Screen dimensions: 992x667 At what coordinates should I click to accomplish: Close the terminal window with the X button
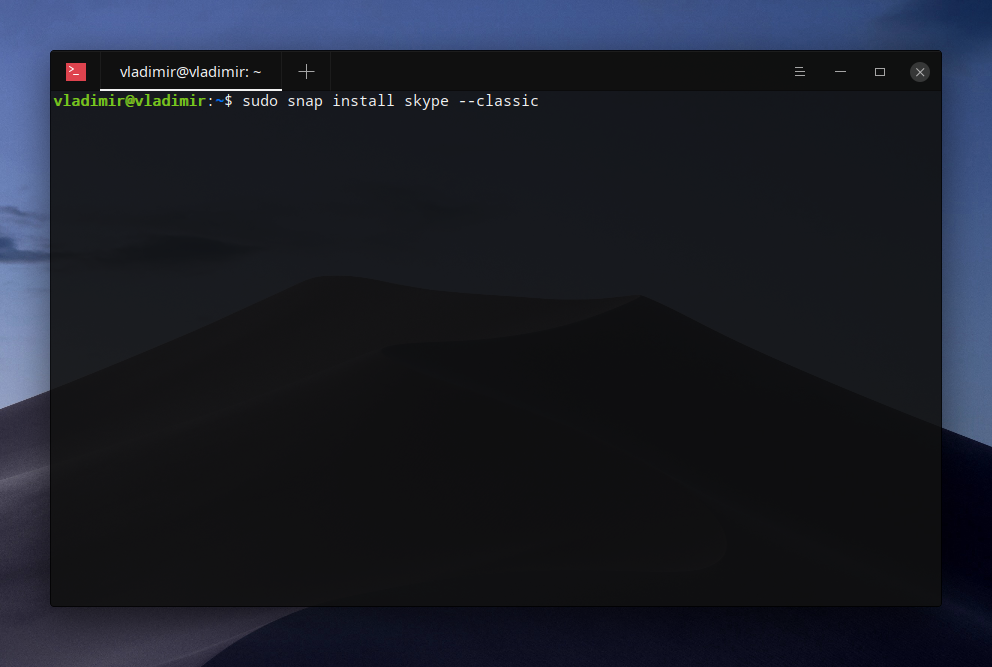919,71
